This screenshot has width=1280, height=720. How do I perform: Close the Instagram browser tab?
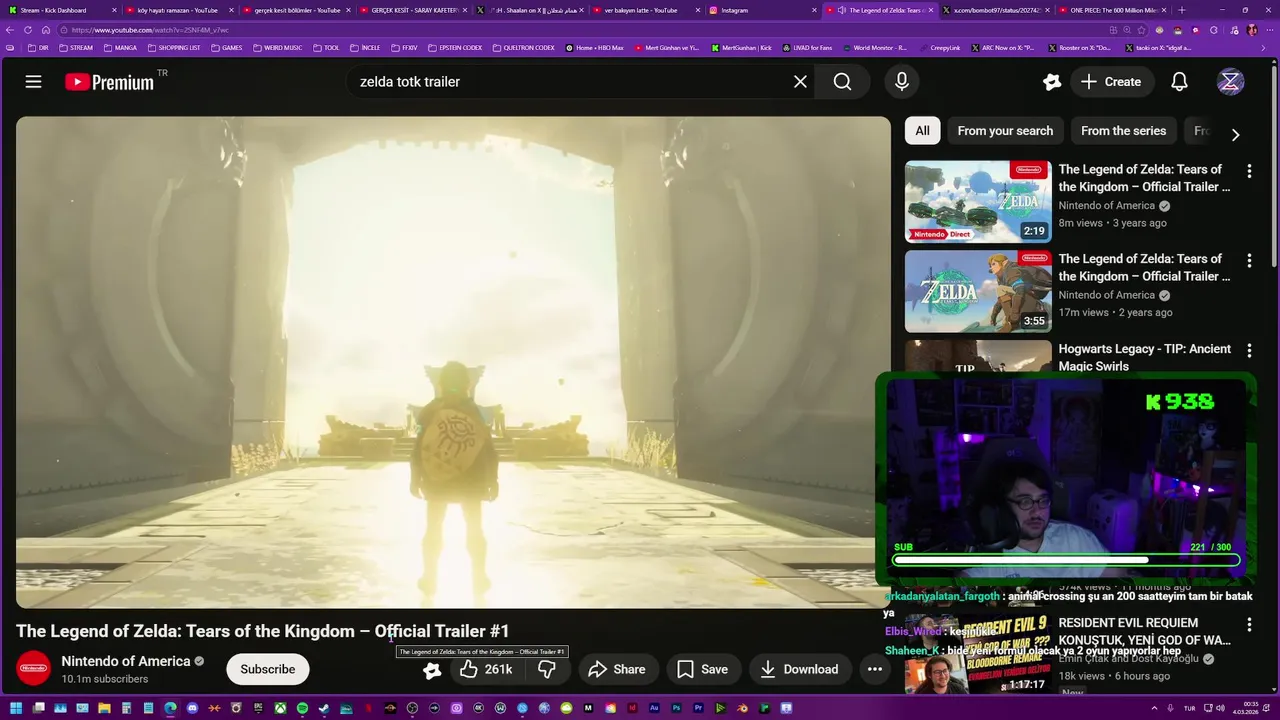815,10
